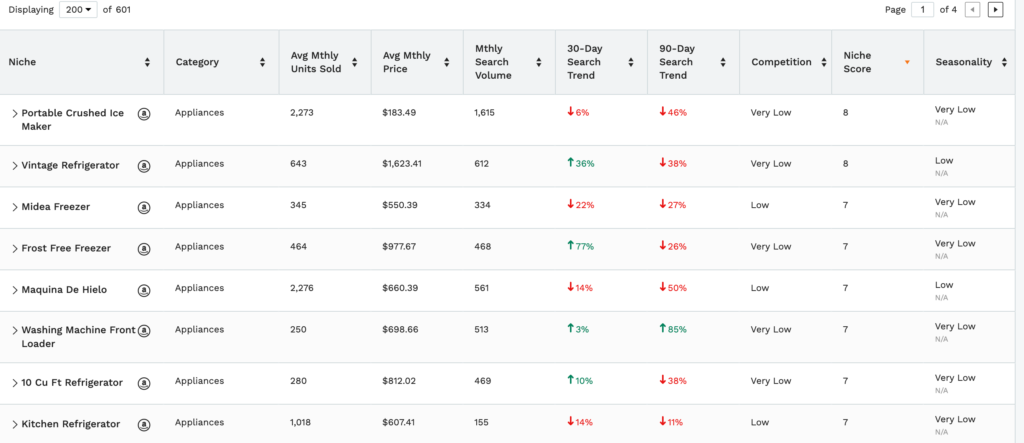Click Amazon icon next to 10 Cu Ft Refrigerator
This screenshot has height=443, width=1024.
tap(144, 383)
